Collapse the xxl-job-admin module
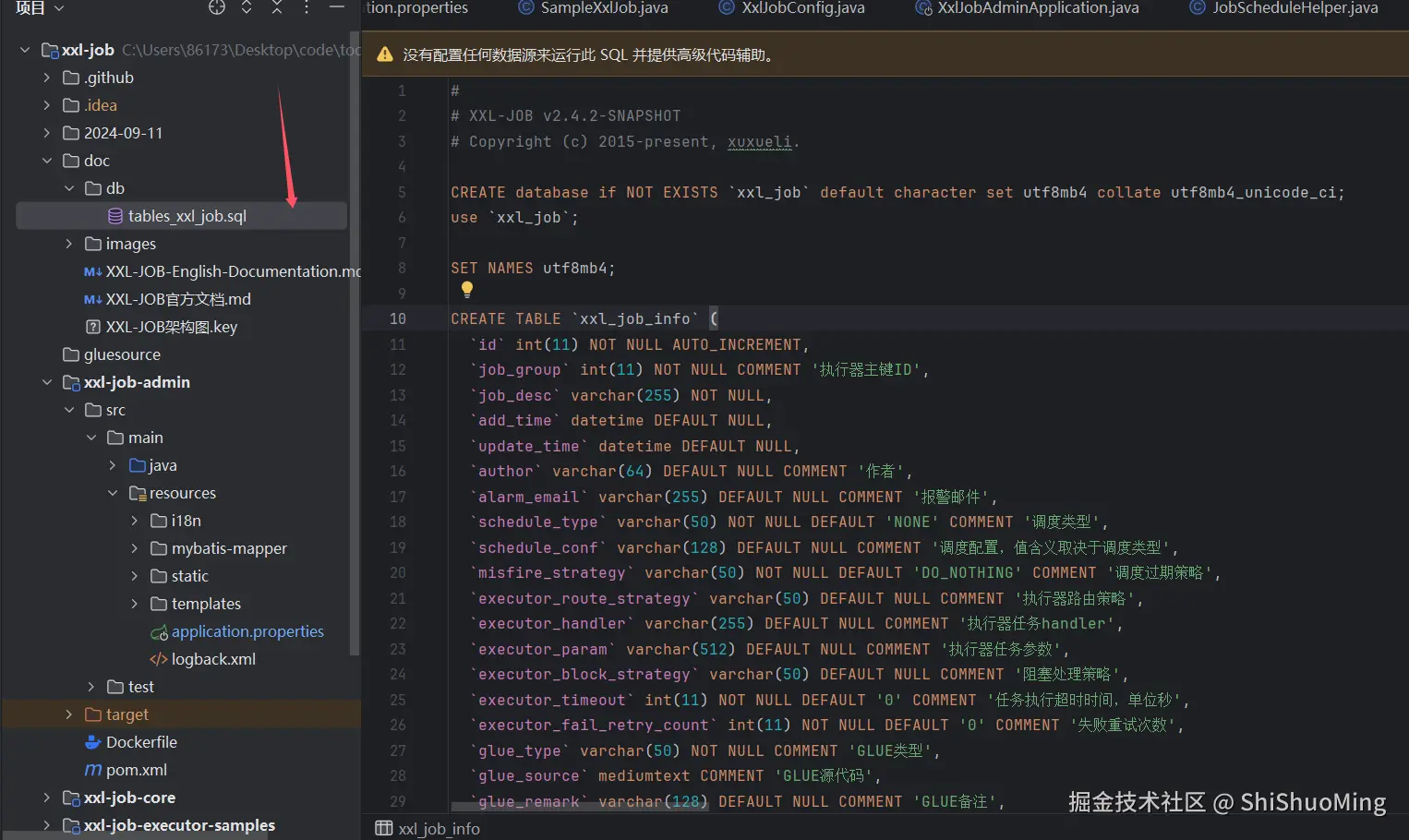 pos(47,382)
